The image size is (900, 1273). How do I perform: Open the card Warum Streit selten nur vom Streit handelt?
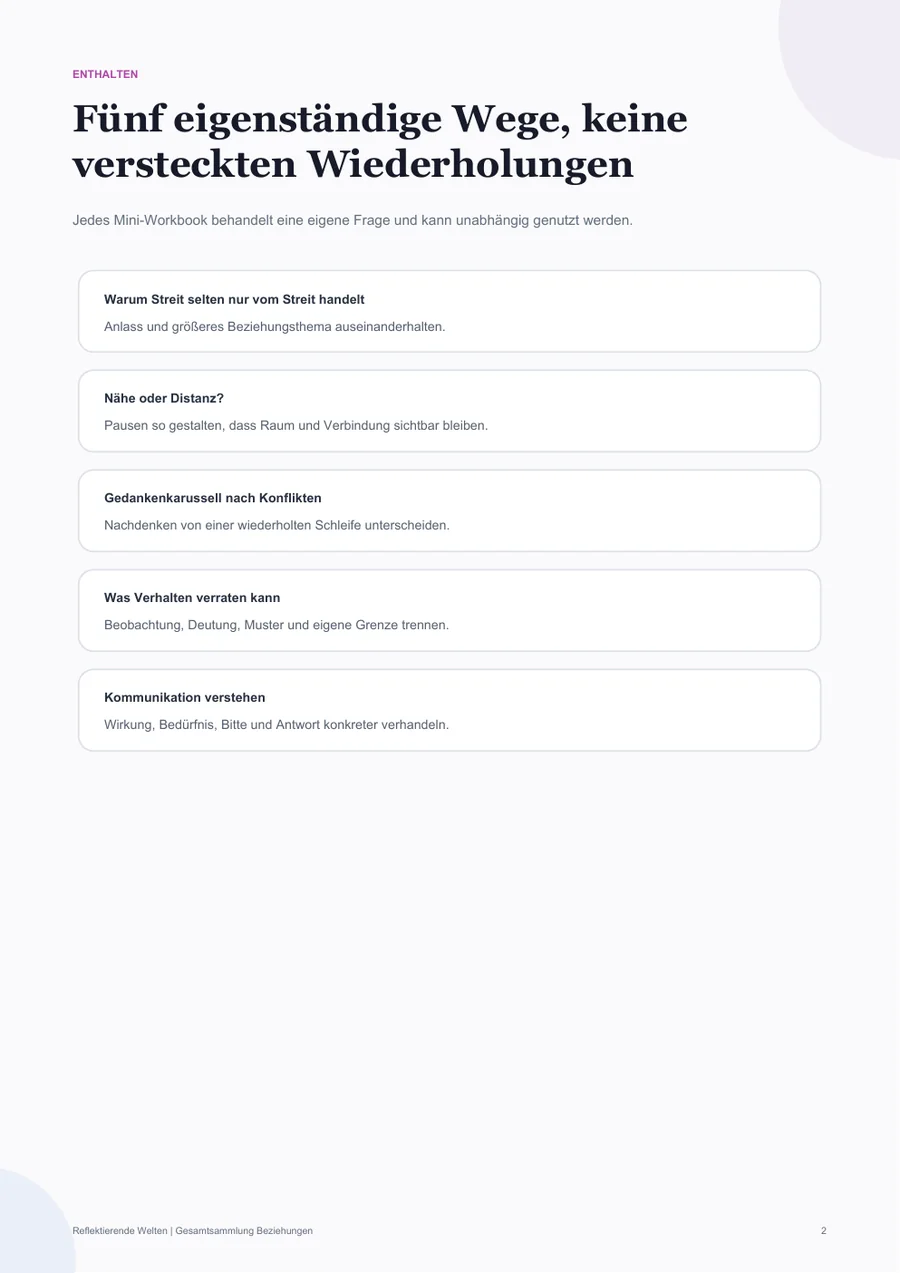click(x=449, y=311)
